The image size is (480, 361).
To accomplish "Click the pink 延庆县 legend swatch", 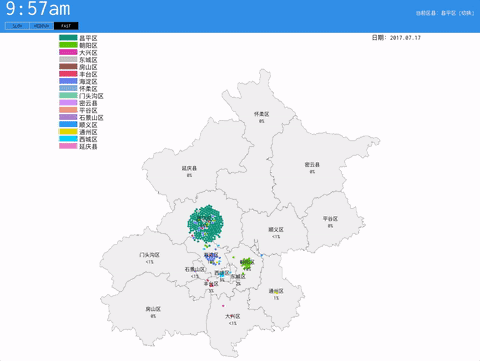I will coord(68,146).
